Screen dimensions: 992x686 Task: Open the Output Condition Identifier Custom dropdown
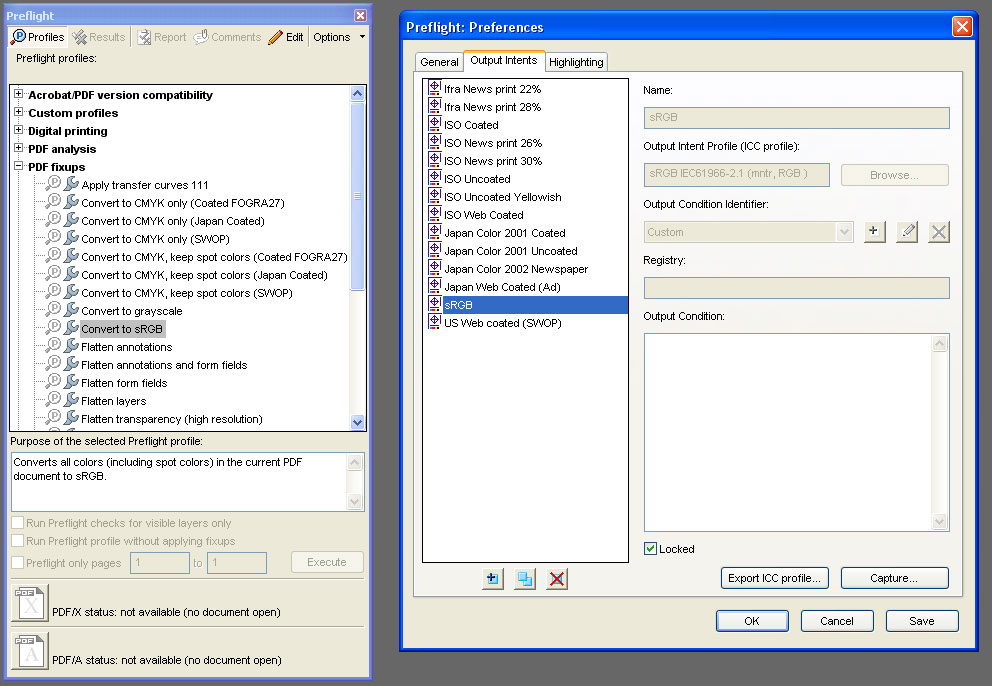[x=748, y=232]
